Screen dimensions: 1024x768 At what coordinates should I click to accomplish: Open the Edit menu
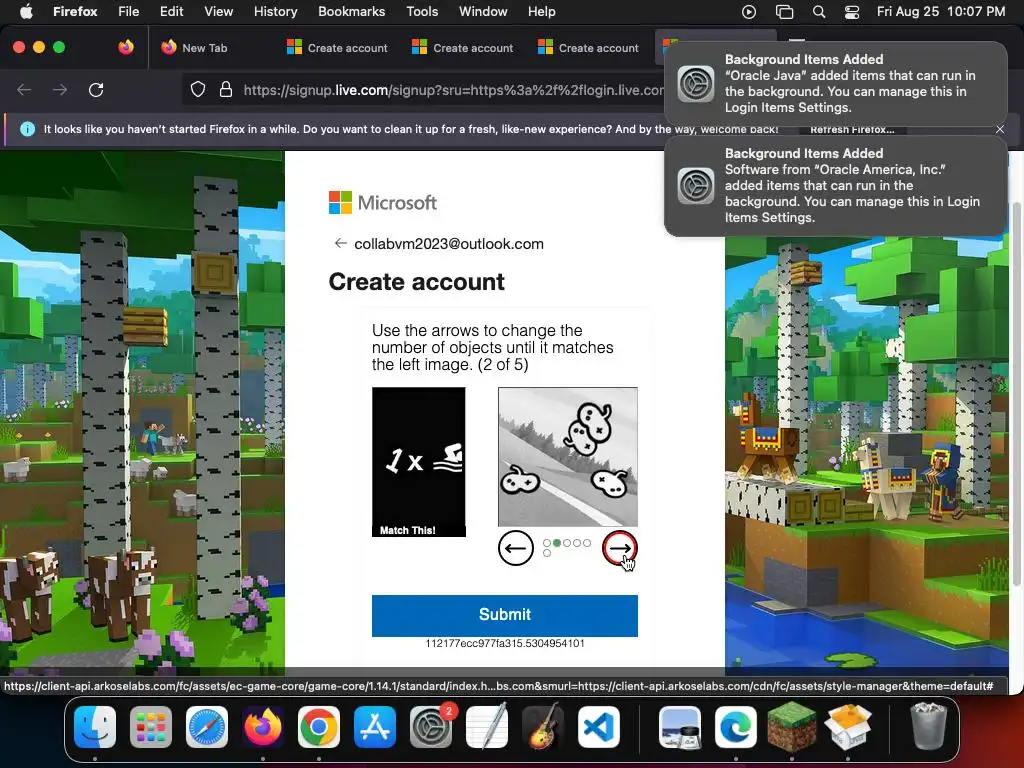tap(172, 12)
